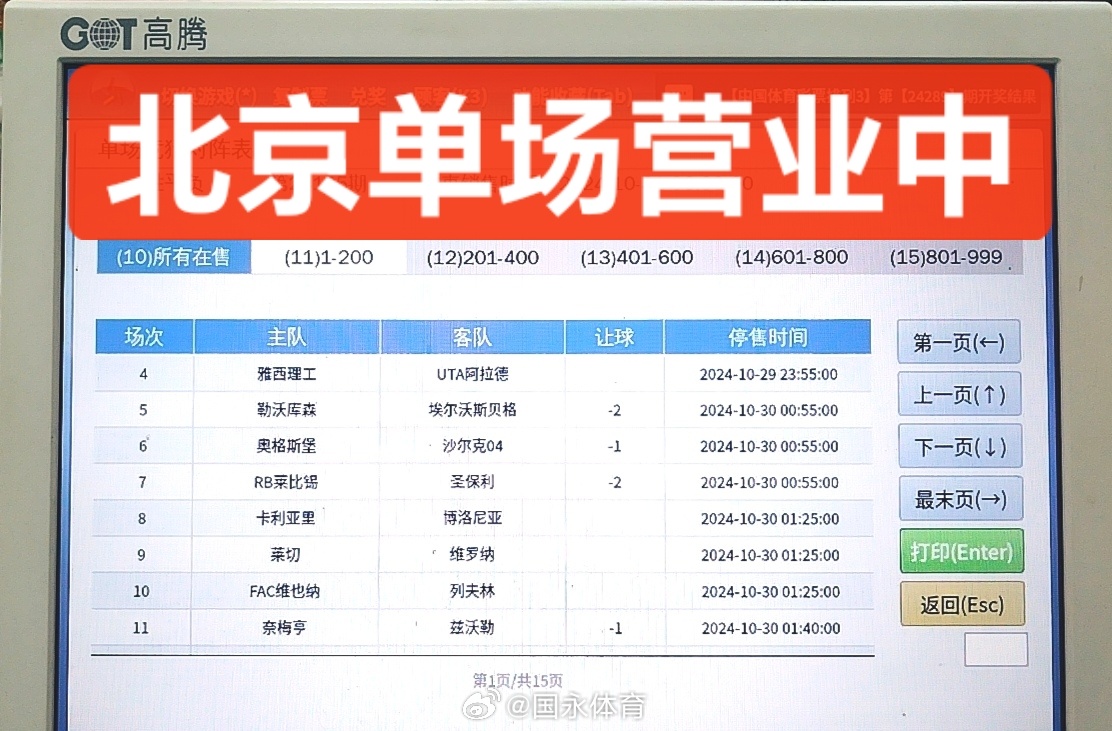The height and width of the screenshot is (731, 1112).
Task: Click the 客队 column header
Action: pos(472,337)
